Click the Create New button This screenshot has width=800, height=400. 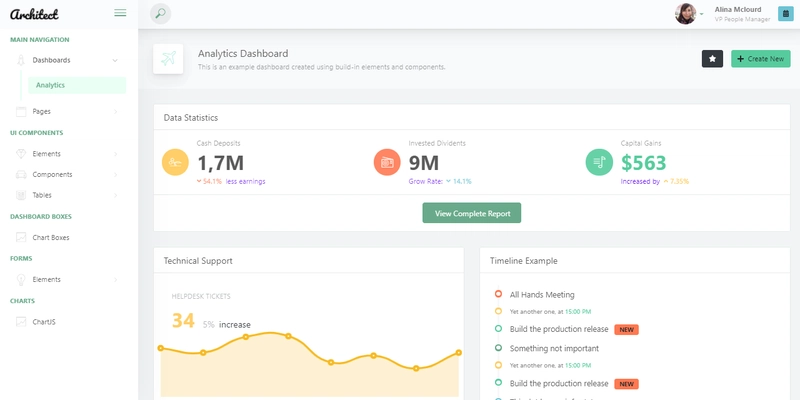tap(760, 59)
